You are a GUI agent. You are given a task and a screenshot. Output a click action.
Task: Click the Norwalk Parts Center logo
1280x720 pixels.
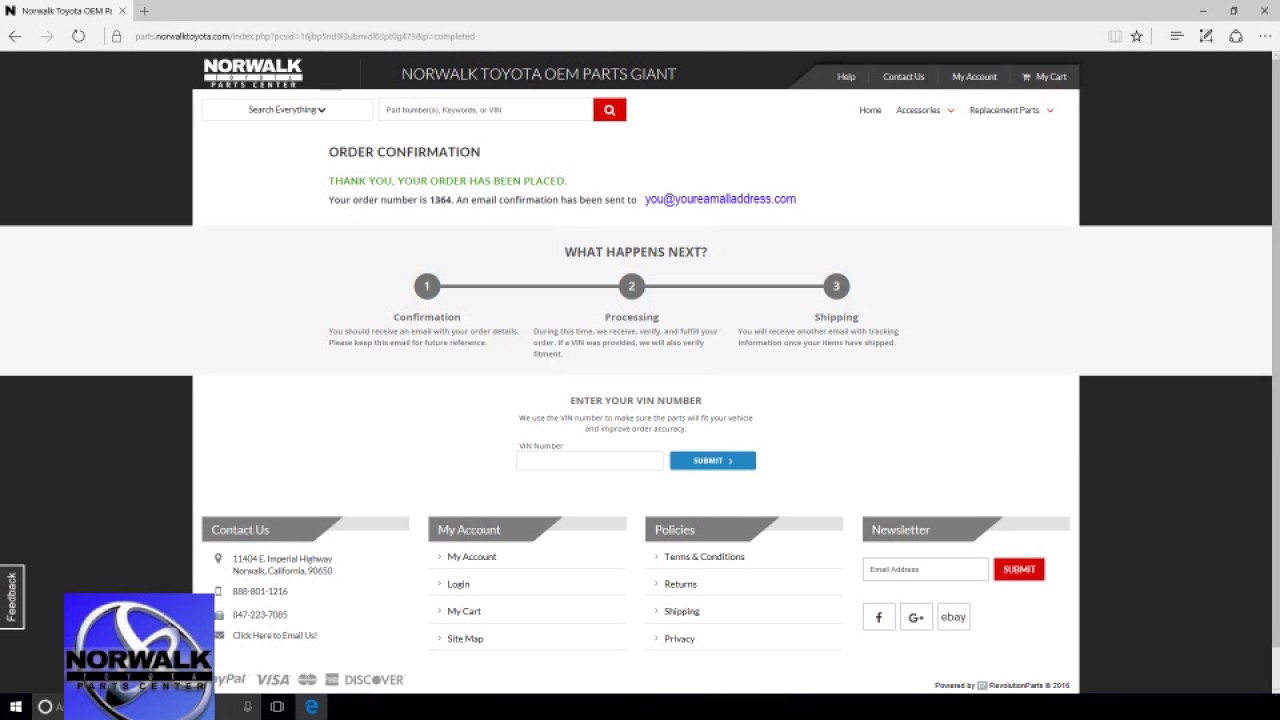point(253,73)
